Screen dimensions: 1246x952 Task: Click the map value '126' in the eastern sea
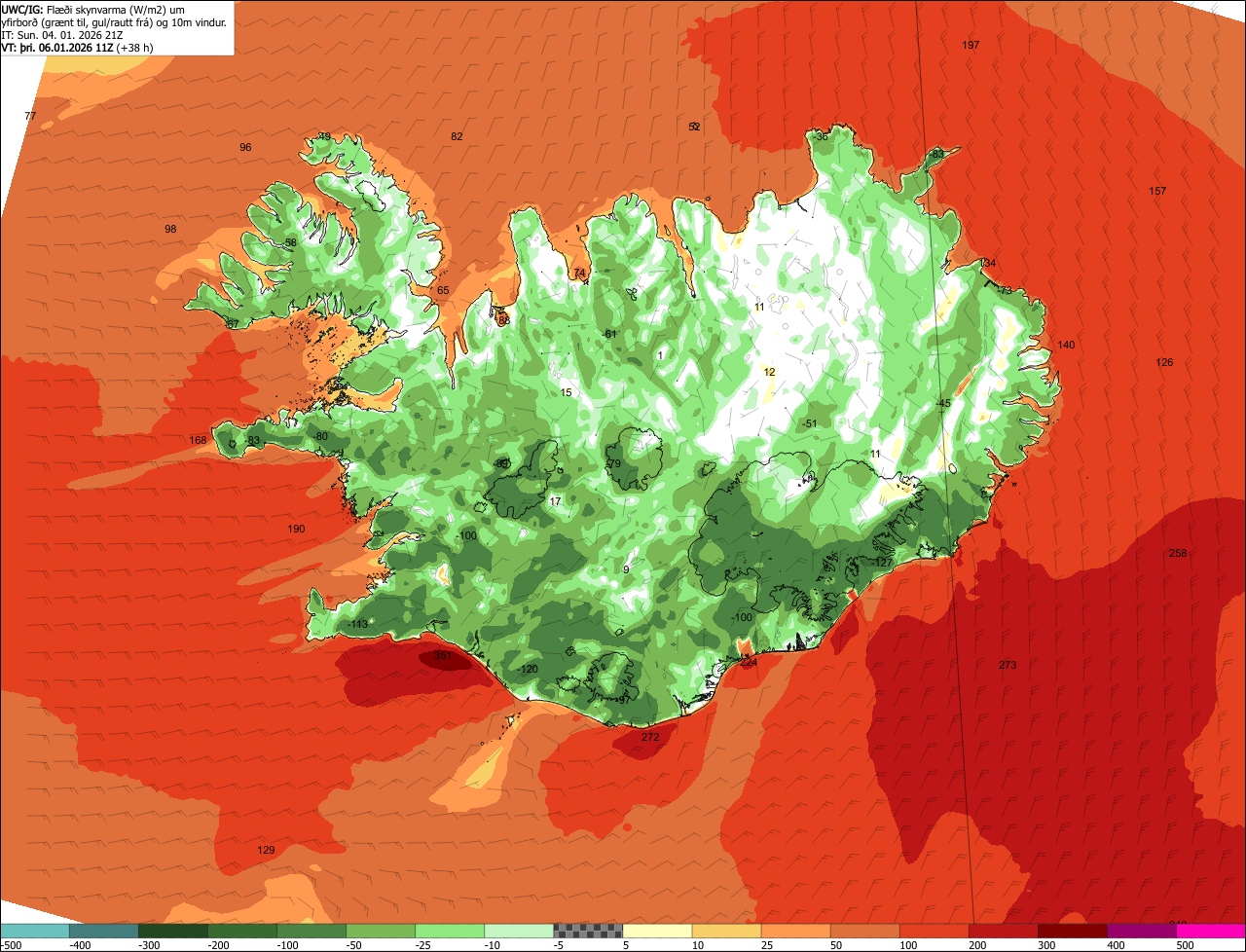1164,362
